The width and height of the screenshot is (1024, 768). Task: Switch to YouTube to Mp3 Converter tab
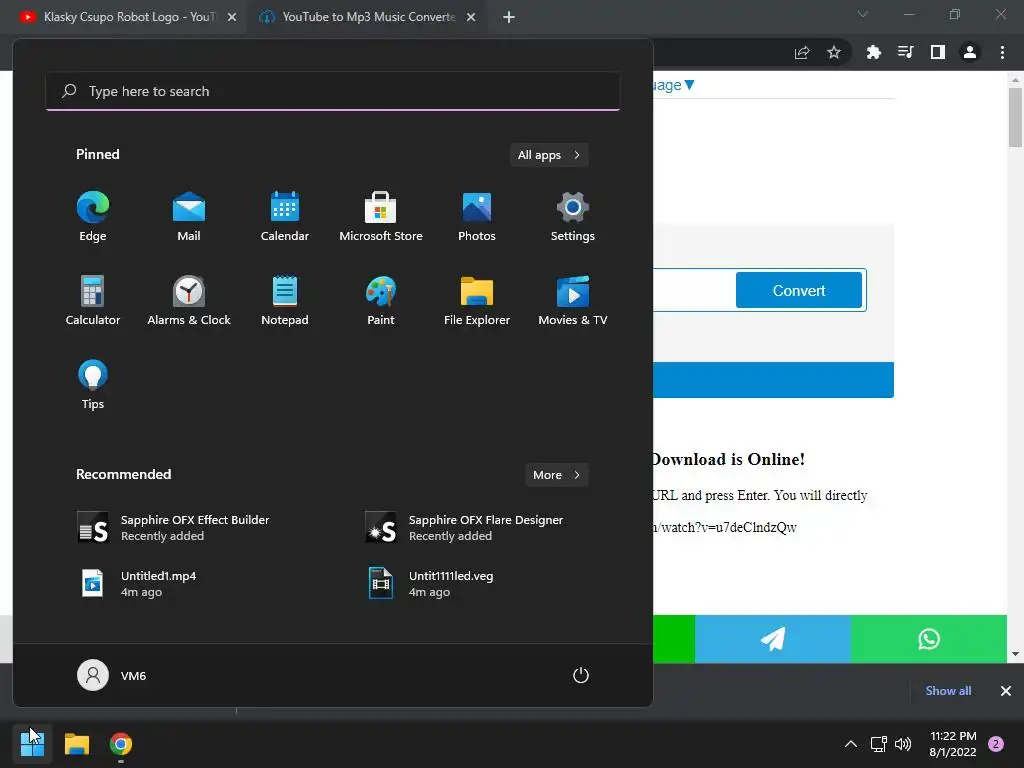(366, 17)
